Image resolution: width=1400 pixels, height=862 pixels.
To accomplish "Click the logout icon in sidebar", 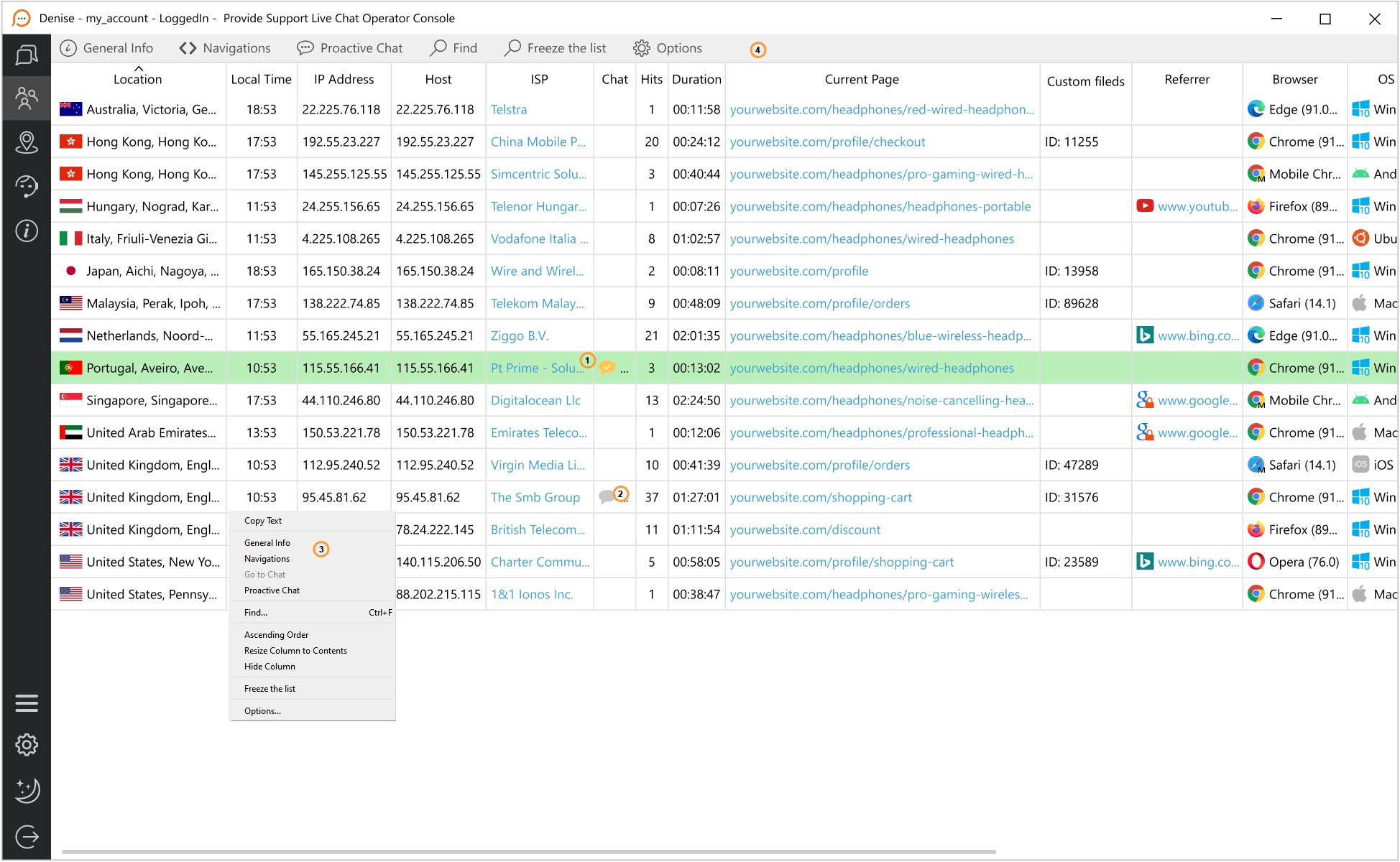I will (27, 836).
